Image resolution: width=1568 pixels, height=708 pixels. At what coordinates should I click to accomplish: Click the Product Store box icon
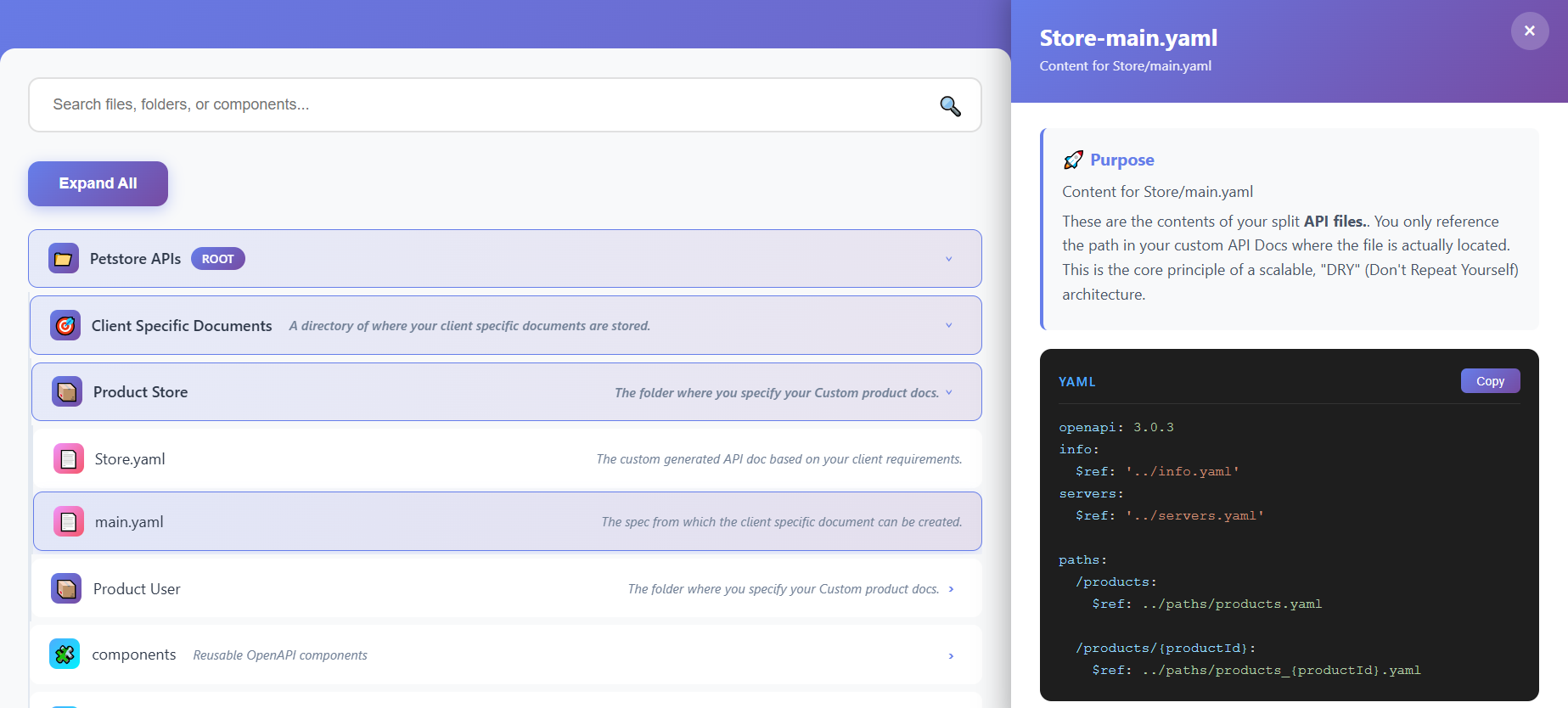point(67,391)
